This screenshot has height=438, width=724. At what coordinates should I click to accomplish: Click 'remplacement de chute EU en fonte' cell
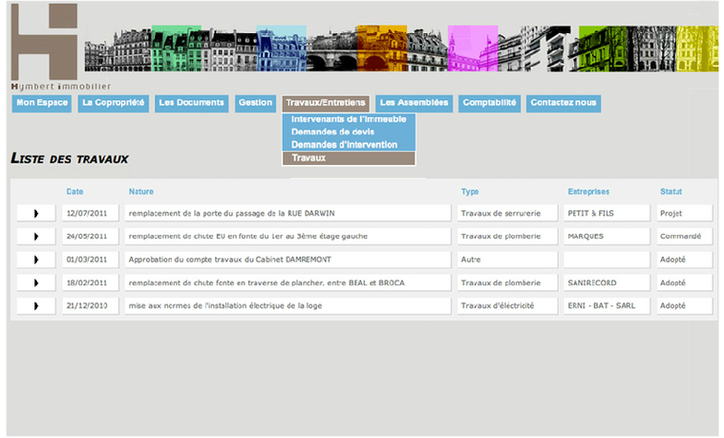pos(288,236)
